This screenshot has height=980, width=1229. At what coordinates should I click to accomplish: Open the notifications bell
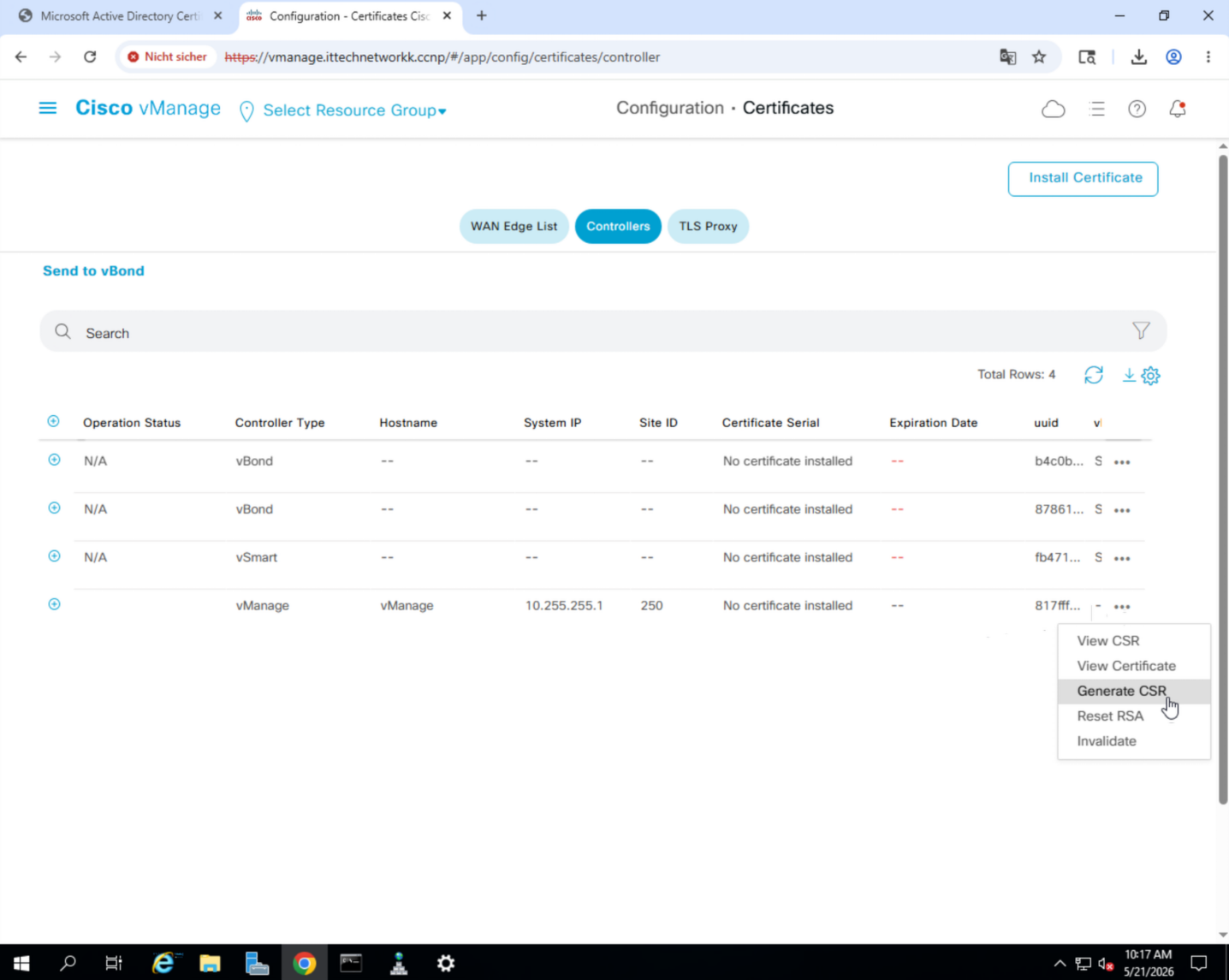tap(1178, 109)
